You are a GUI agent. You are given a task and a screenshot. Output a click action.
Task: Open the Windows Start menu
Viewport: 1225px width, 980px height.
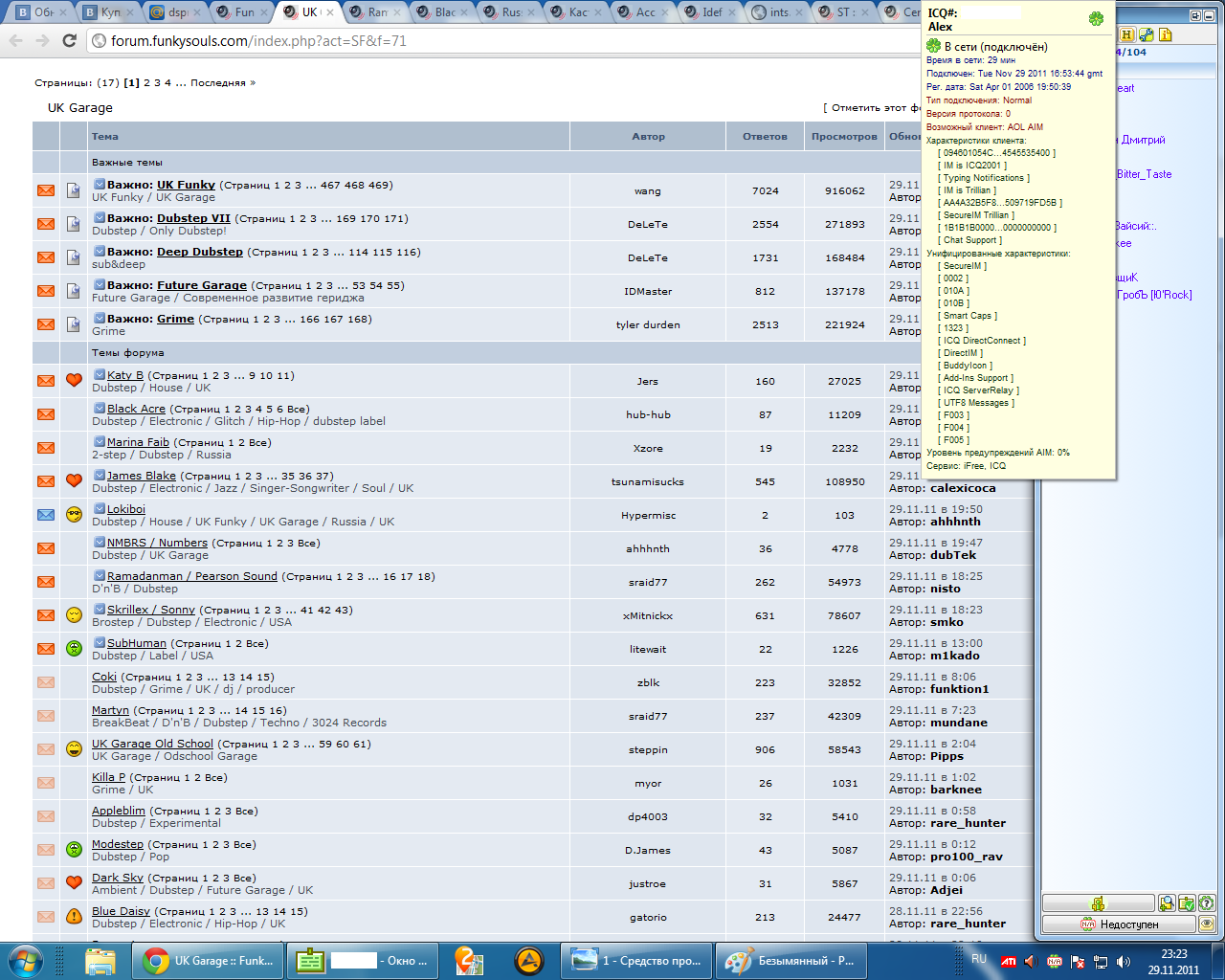pyautogui.click(x=25, y=960)
